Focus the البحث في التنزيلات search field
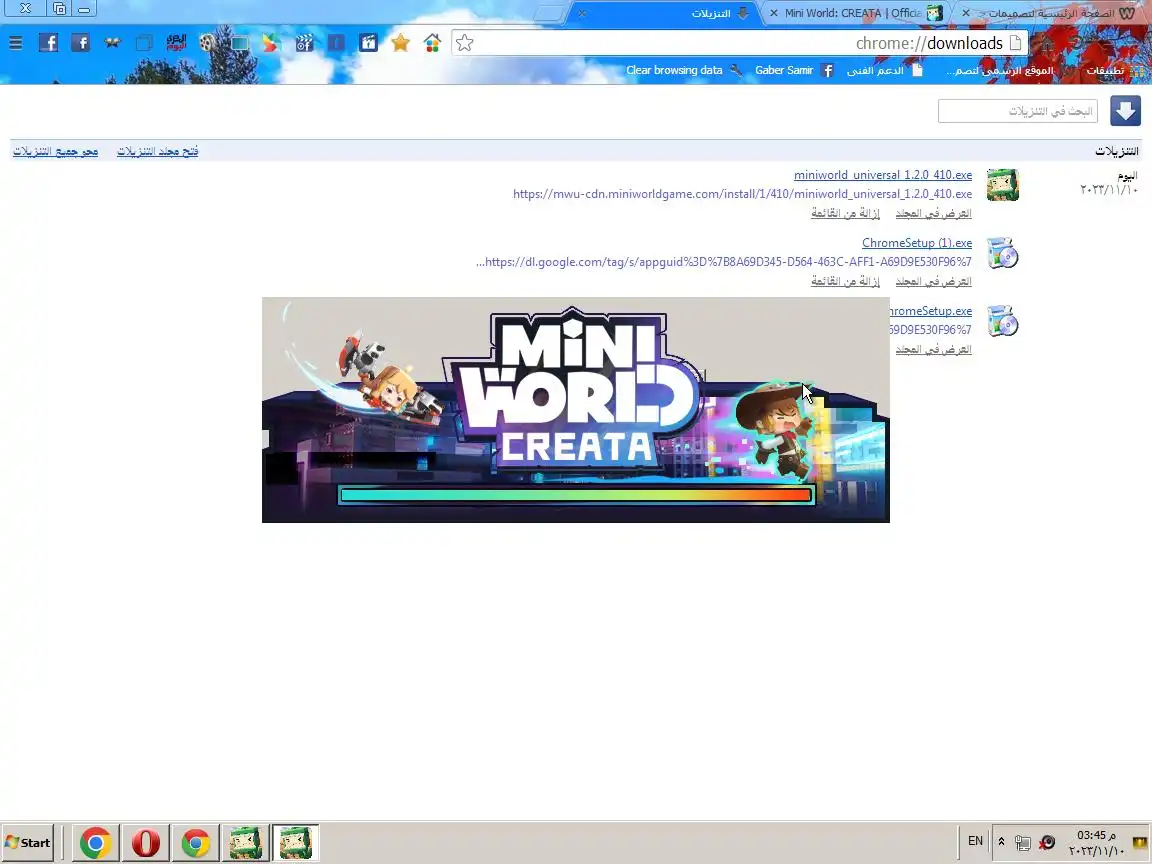This screenshot has height=864, width=1152. [x=1018, y=111]
